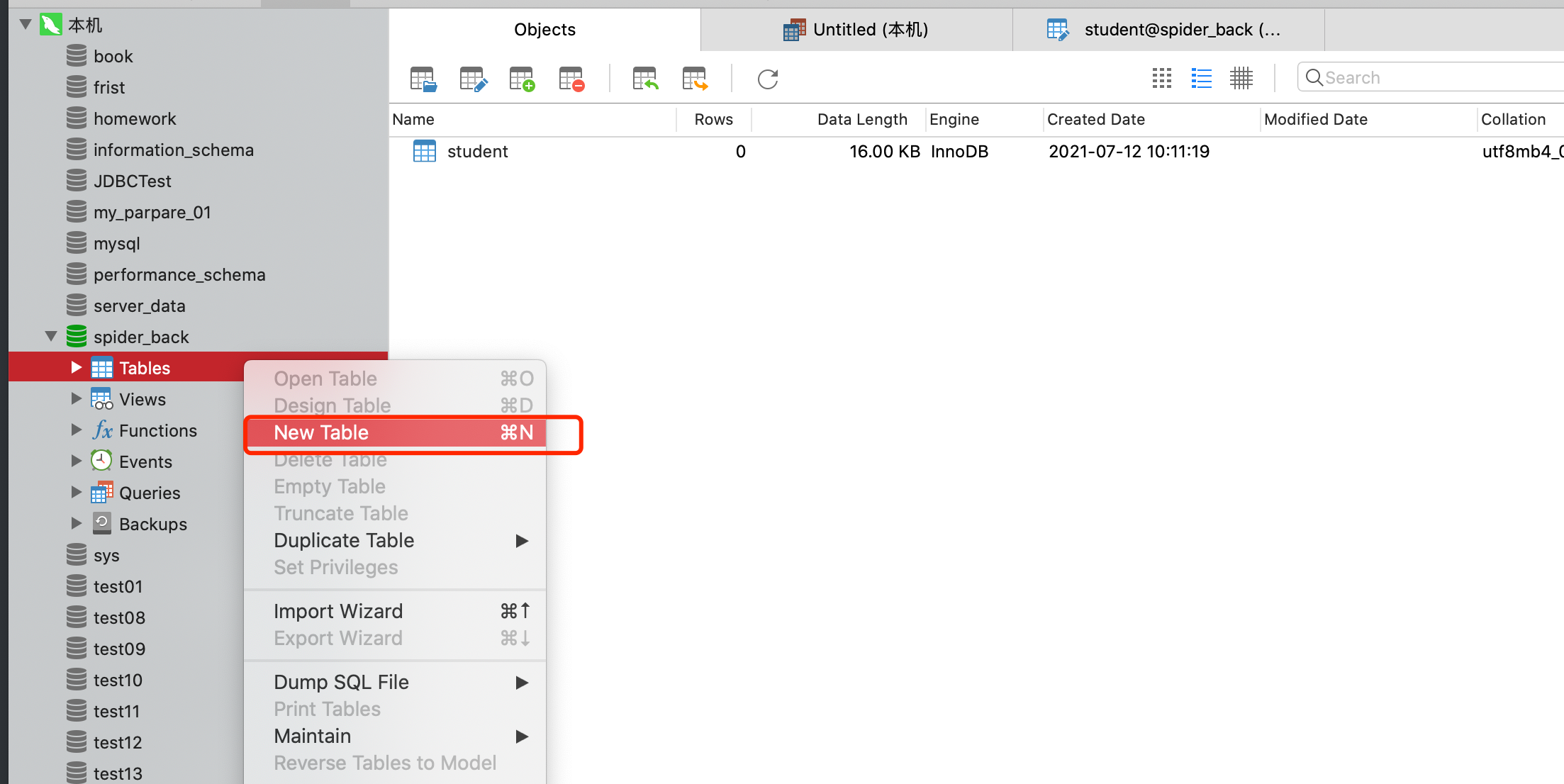Sort by the Created Date column header

1095,119
